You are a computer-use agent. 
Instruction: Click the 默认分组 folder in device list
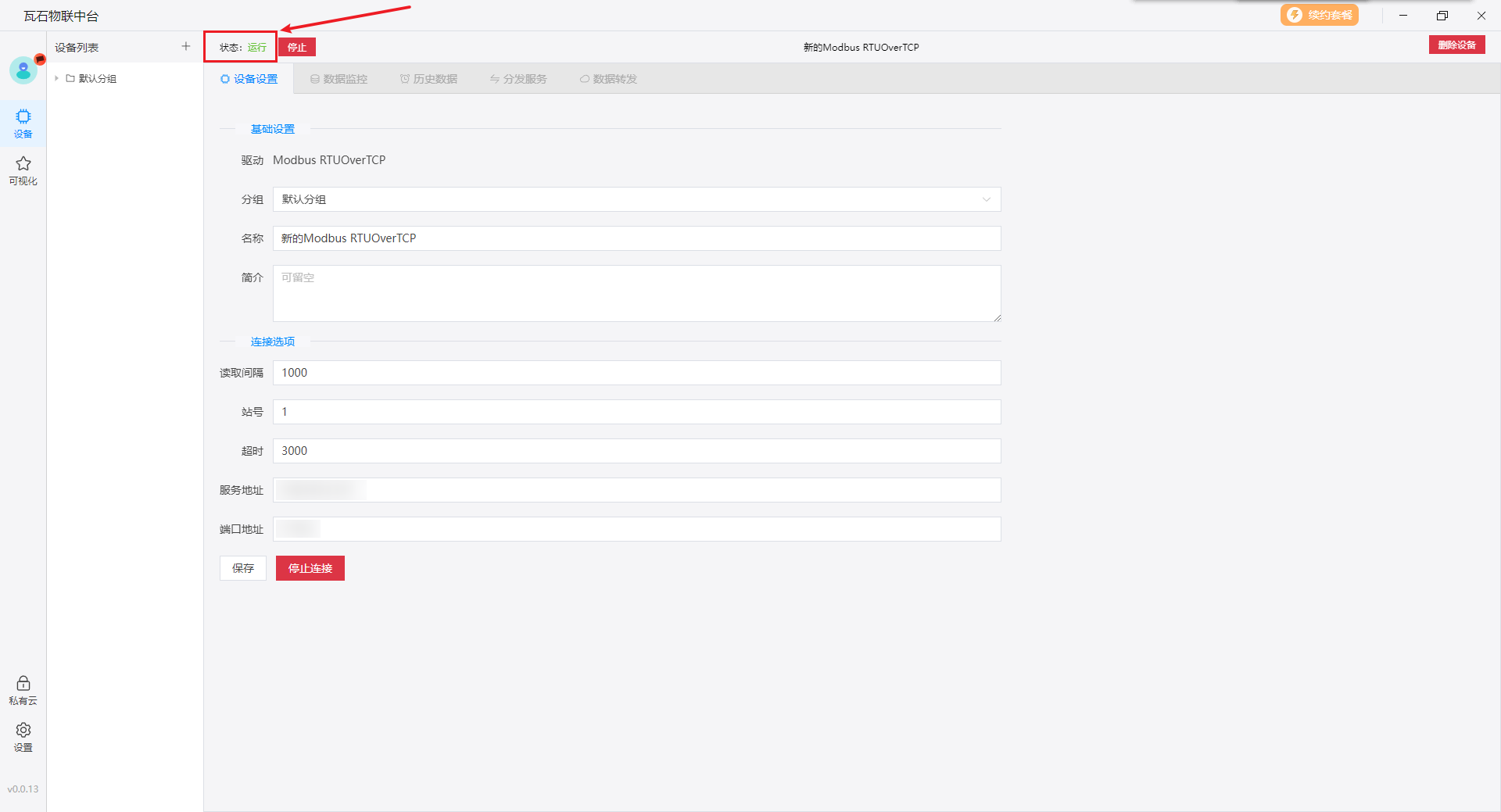click(x=97, y=79)
